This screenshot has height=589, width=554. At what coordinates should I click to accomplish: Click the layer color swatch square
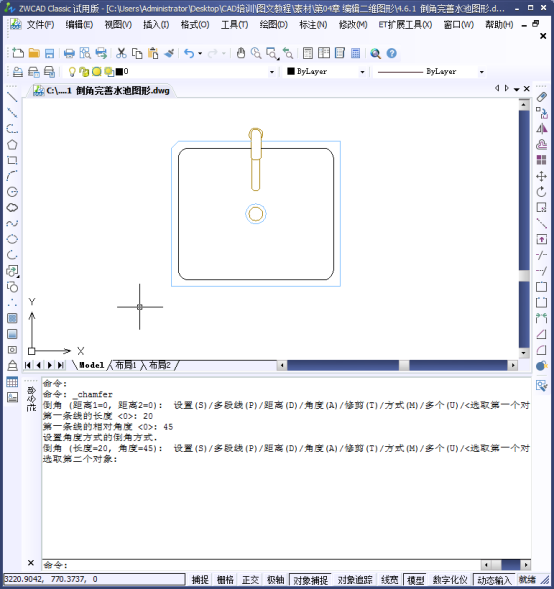(x=119, y=71)
